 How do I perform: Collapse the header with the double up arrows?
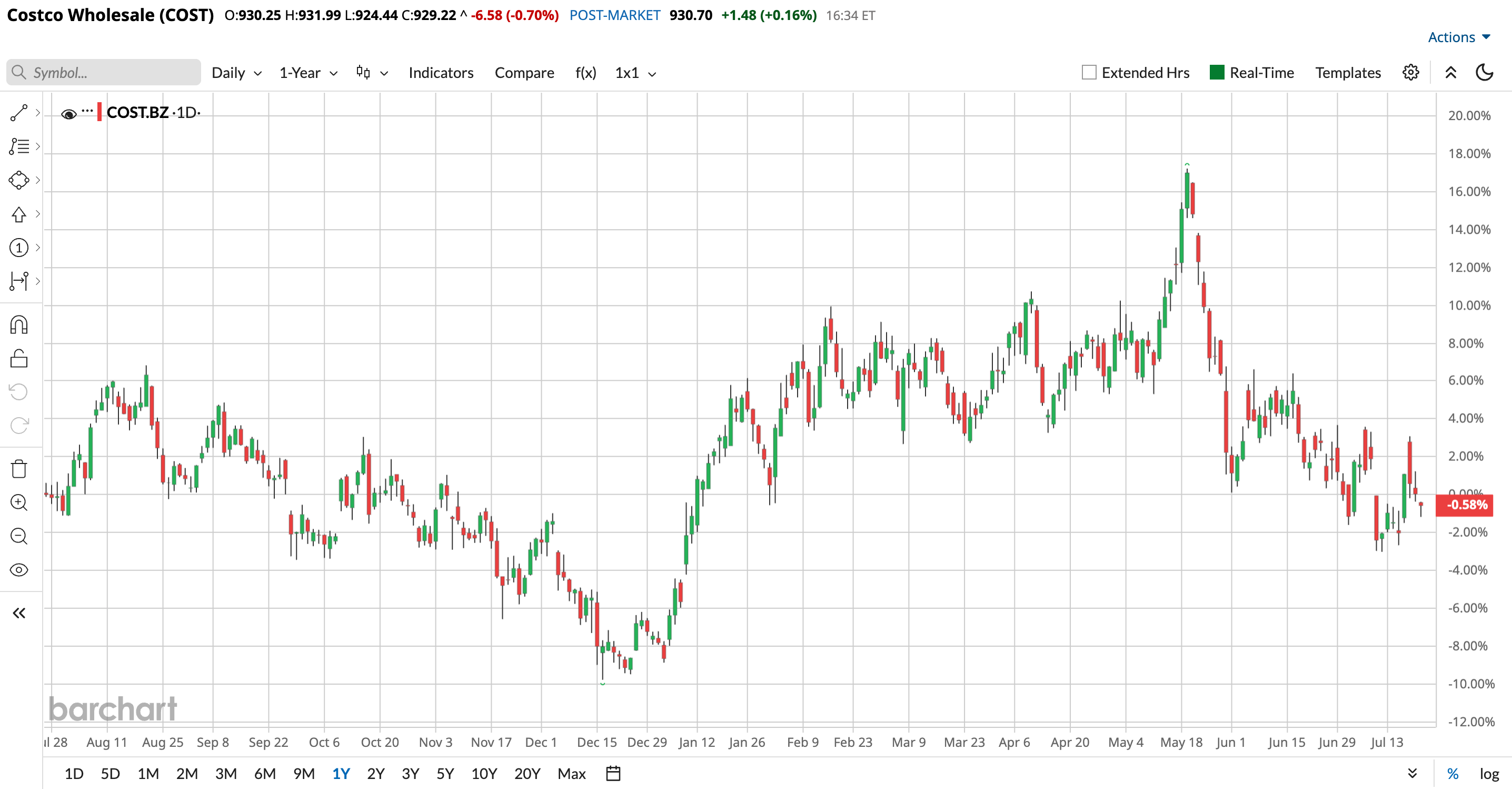pos(1451,73)
